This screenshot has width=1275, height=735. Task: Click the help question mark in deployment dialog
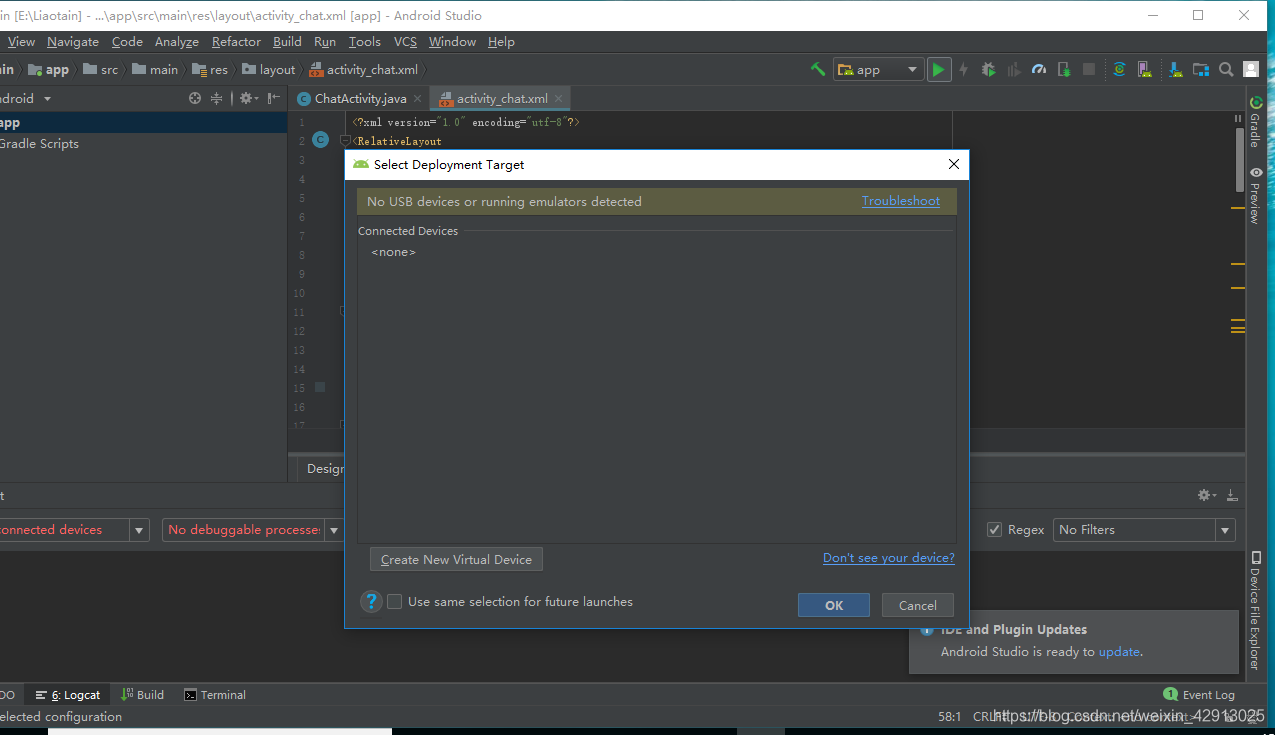click(371, 601)
